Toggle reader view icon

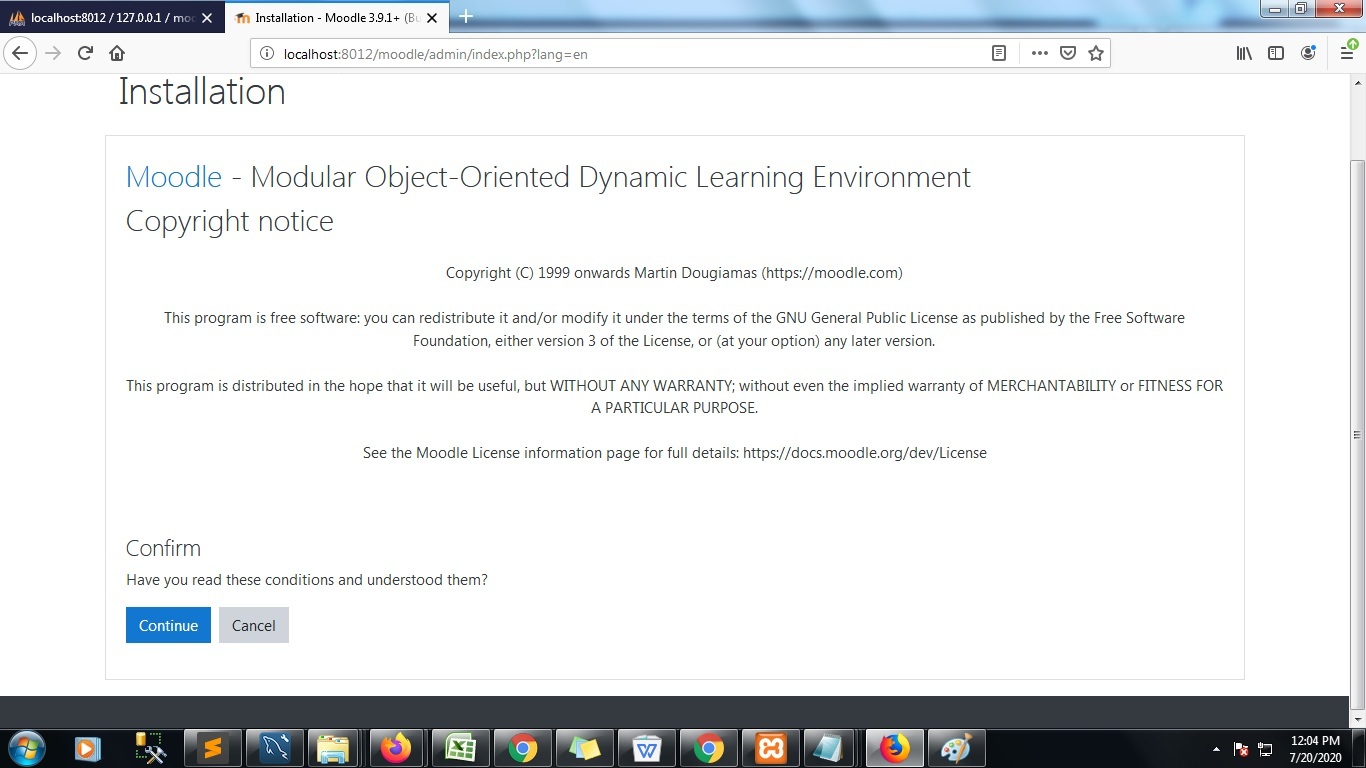point(998,53)
